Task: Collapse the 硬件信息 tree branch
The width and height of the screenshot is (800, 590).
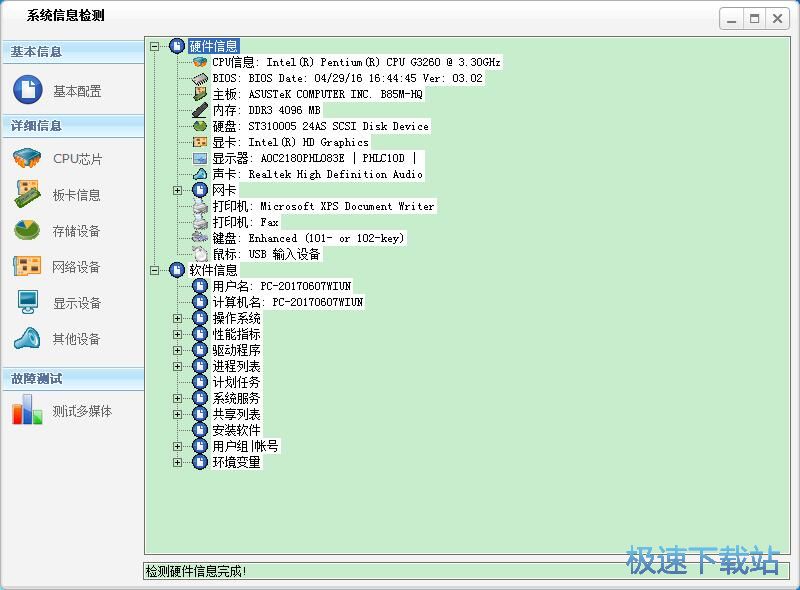Action: click(155, 46)
